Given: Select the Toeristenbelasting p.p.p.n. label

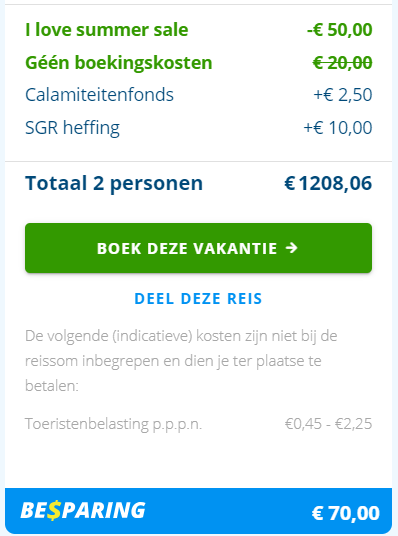Looking at the screenshot, I should pos(114,424).
